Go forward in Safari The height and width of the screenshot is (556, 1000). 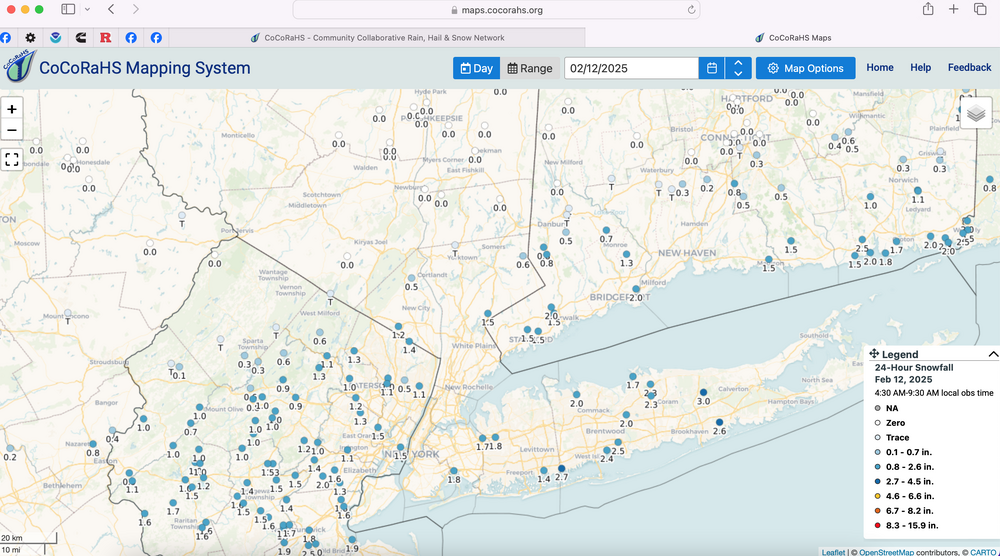(x=135, y=9)
